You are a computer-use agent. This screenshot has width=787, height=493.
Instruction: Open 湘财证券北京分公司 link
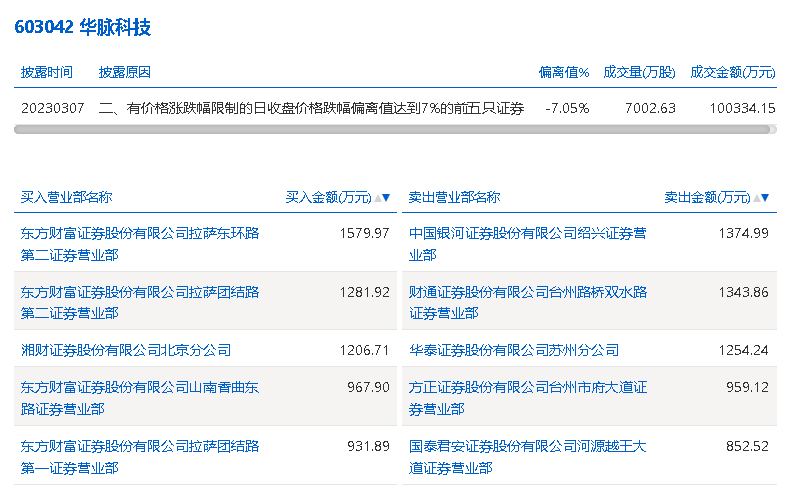pos(126,350)
